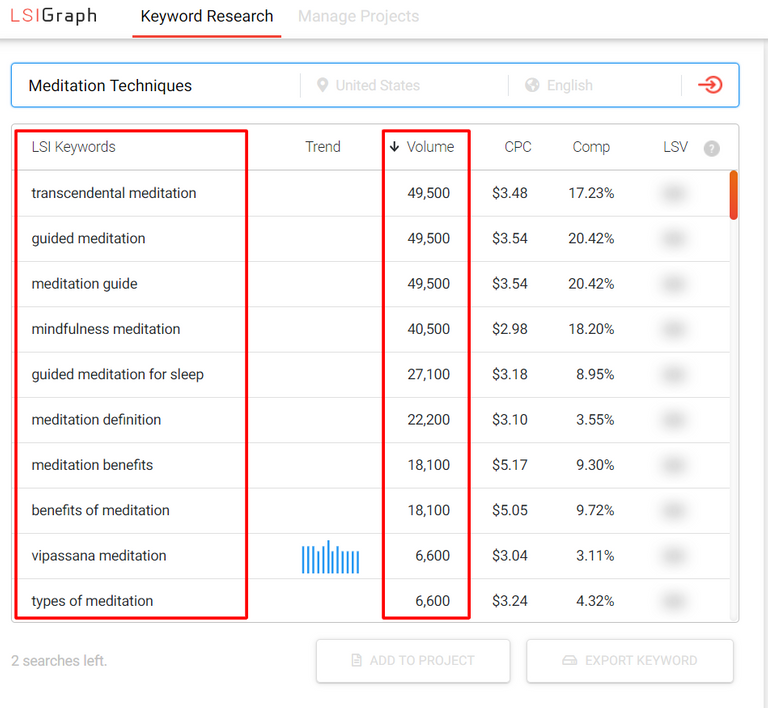Click the vipassana meditation trend chart

(331, 557)
